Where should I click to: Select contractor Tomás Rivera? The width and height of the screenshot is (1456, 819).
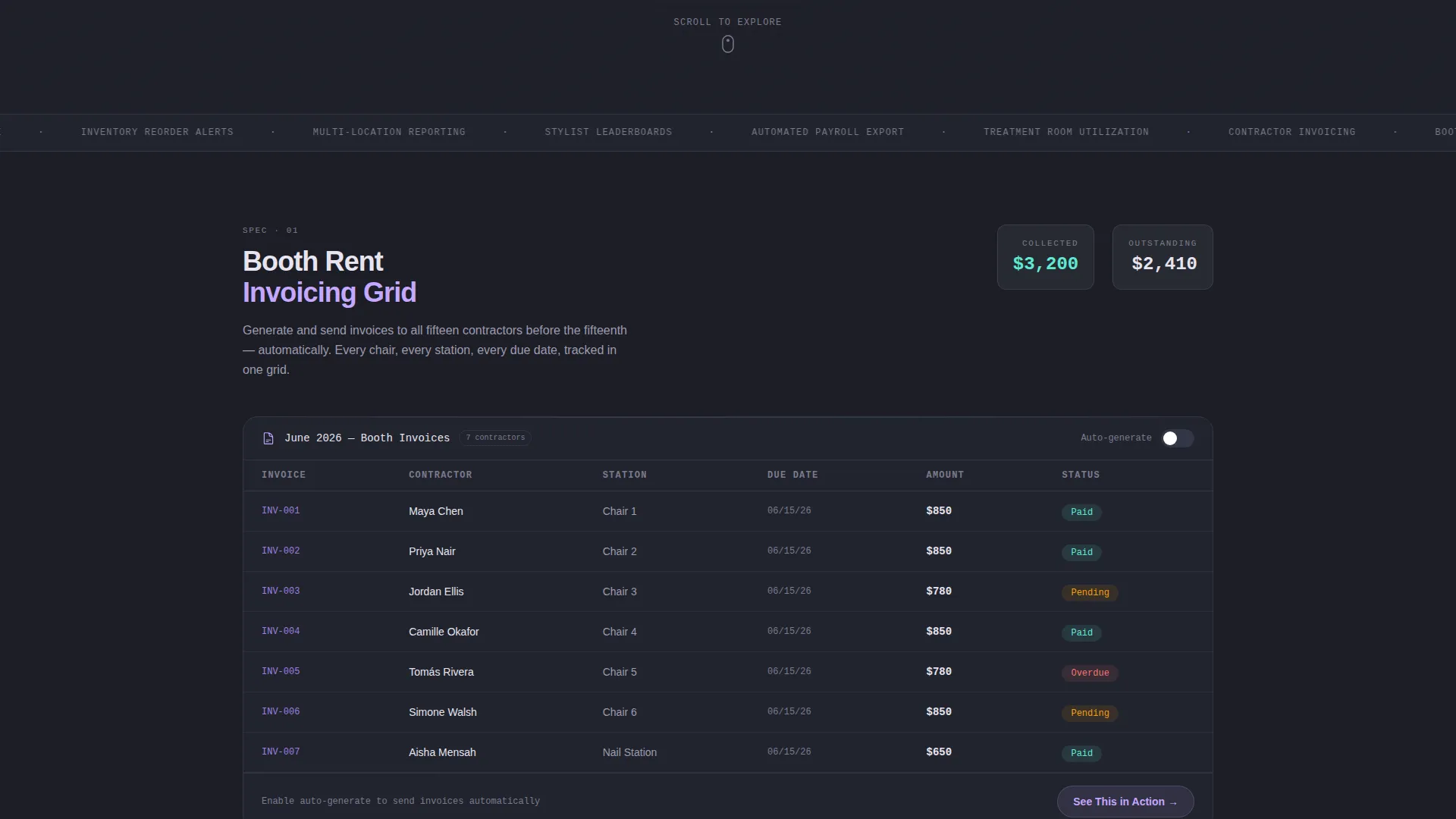441,672
